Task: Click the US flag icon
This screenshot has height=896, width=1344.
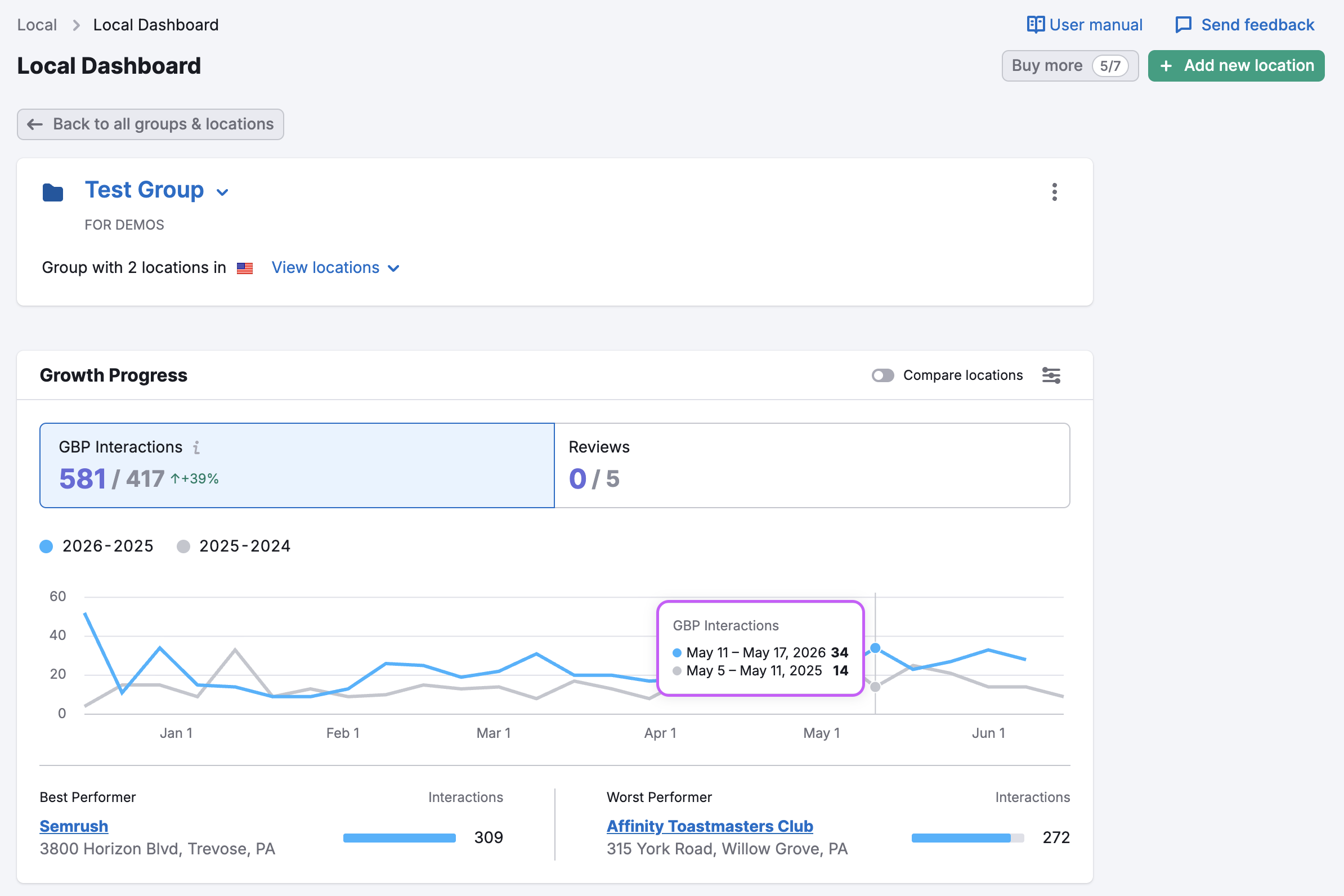Action: pyautogui.click(x=245, y=268)
